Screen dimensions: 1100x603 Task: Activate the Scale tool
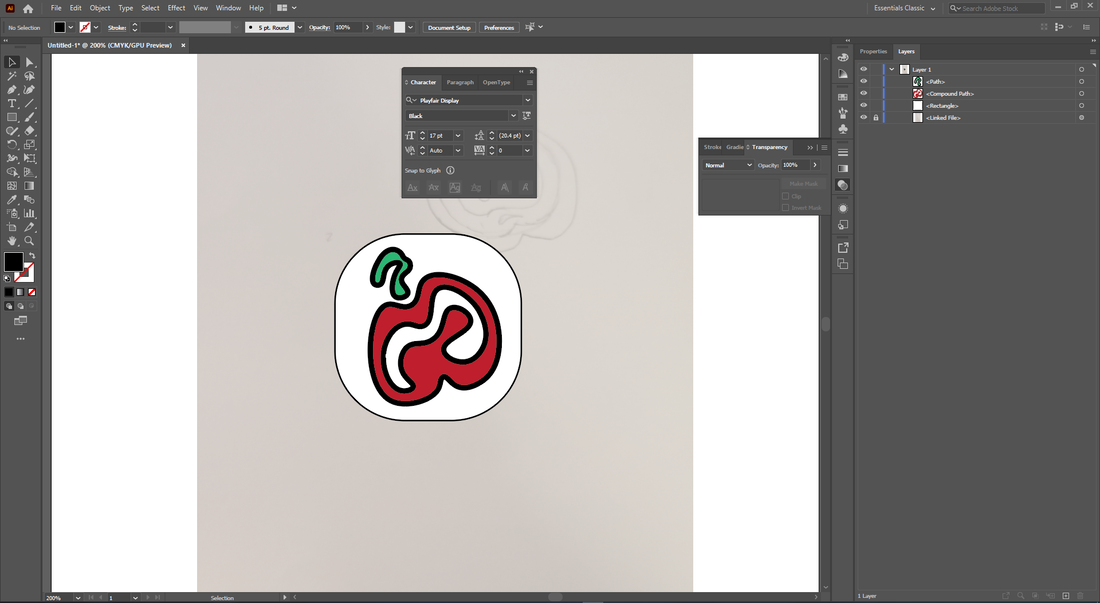29,144
